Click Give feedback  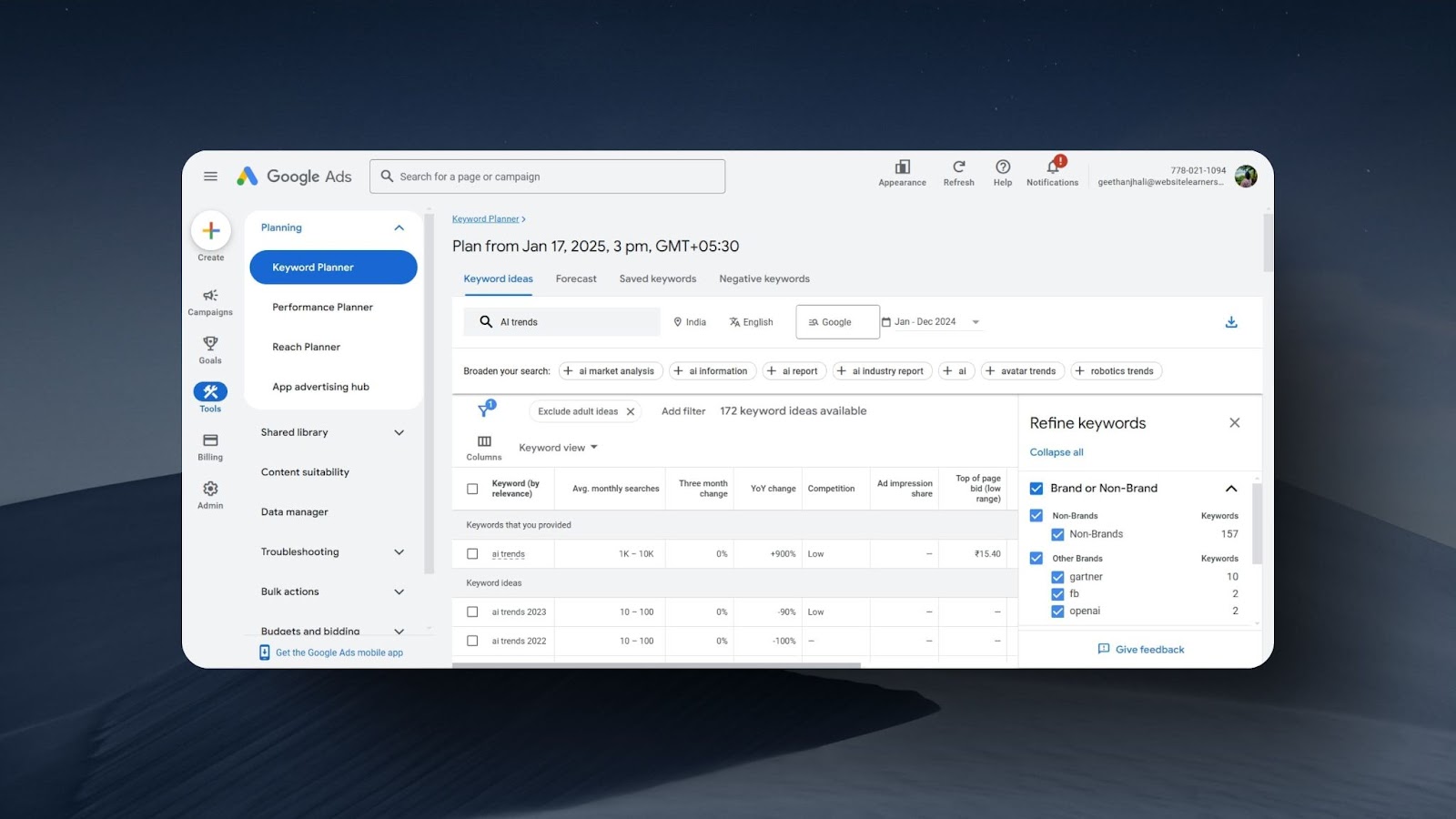(1141, 650)
